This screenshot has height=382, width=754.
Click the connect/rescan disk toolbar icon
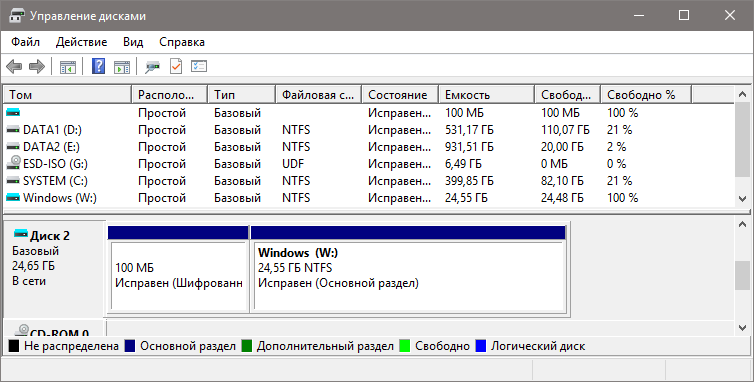tap(152, 66)
